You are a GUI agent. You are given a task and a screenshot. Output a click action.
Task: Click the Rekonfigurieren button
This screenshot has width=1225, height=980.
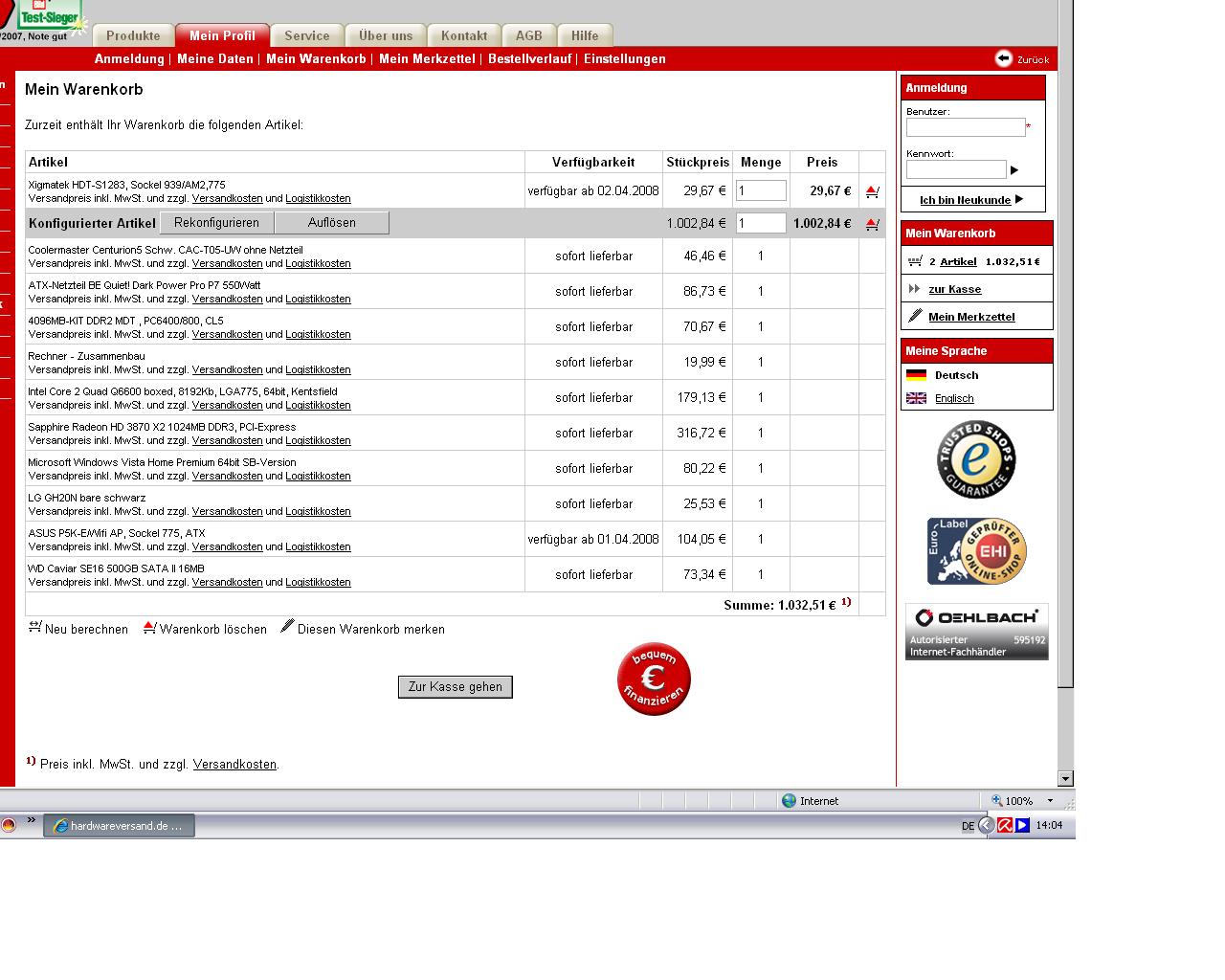coord(216,223)
